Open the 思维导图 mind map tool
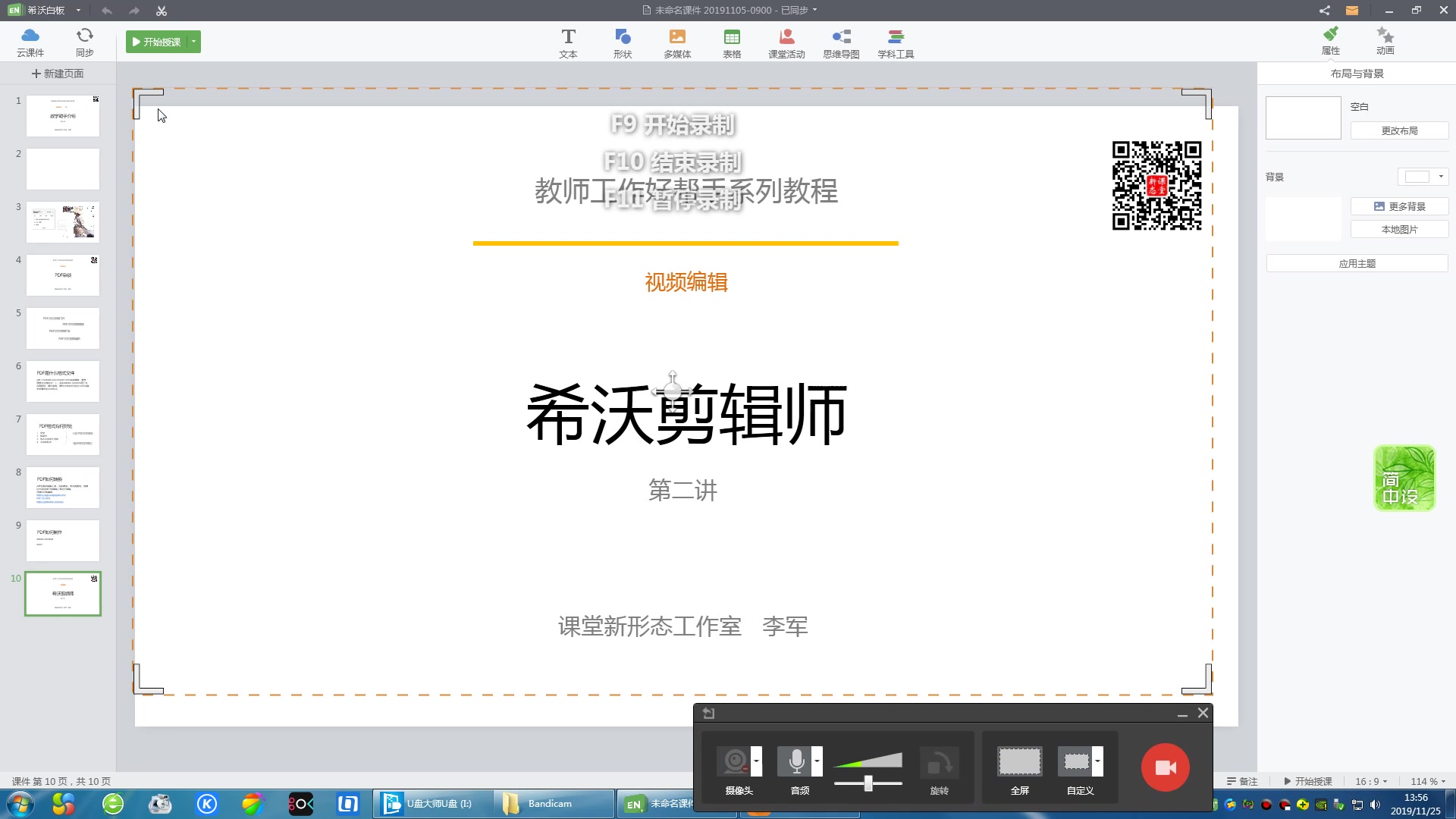Image resolution: width=1456 pixels, height=819 pixels. 841,43
